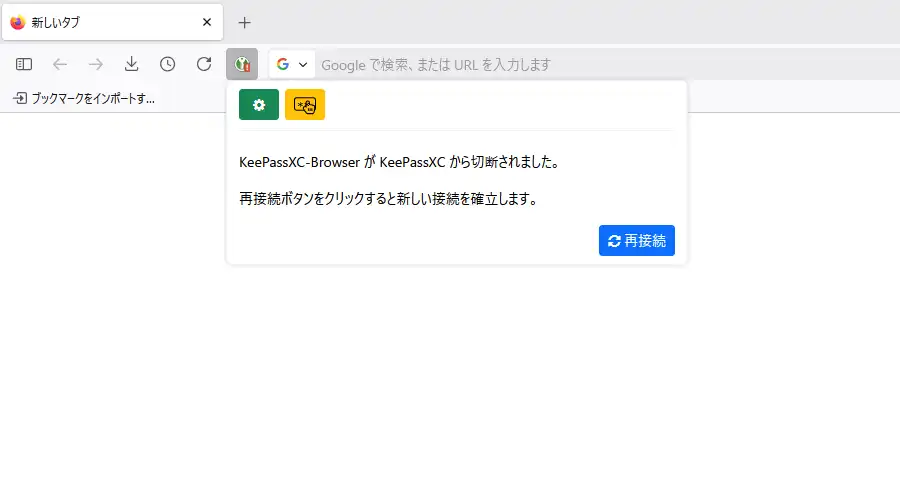Toggle the Firefox sidebar icon
Screen dimensions: 900x500
(24, 64)
